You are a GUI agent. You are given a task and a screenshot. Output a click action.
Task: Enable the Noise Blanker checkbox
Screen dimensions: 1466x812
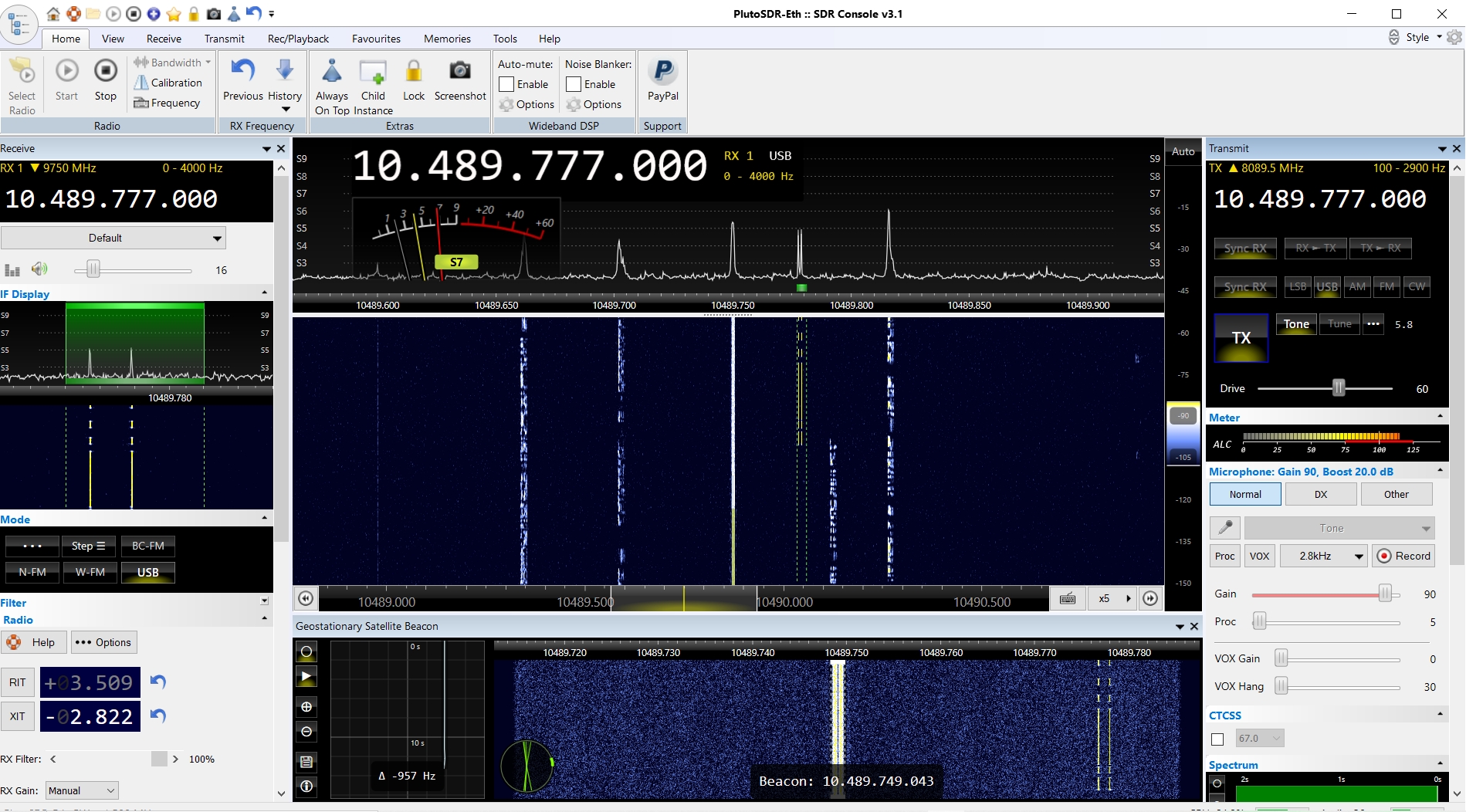coord(574,84)
